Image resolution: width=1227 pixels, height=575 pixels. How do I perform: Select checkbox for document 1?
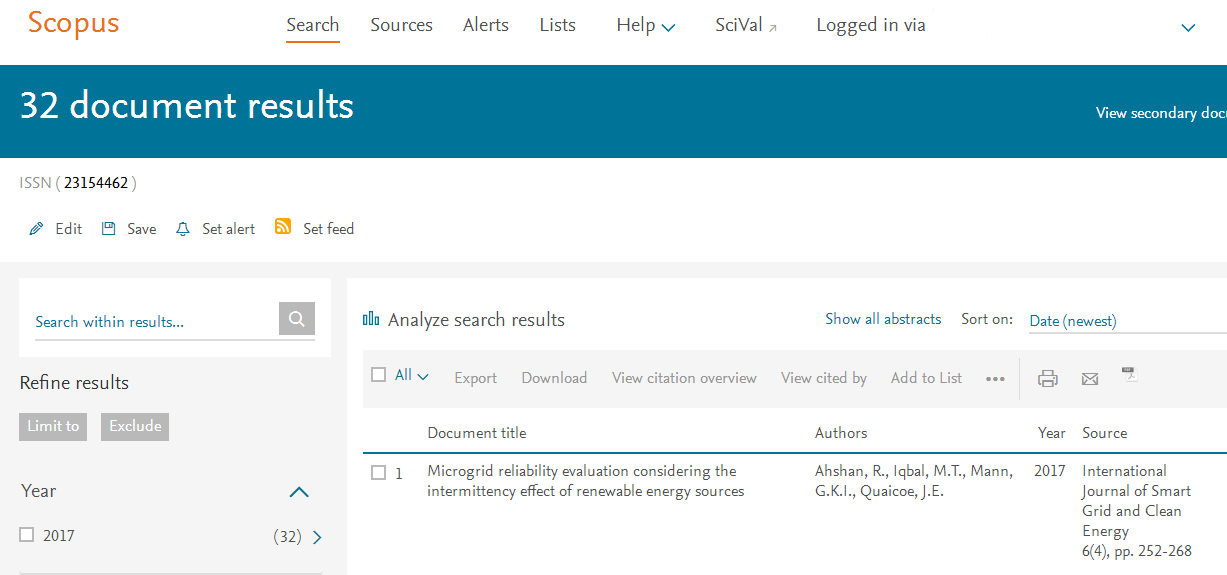pyautogui.click(x=378, y=472)
